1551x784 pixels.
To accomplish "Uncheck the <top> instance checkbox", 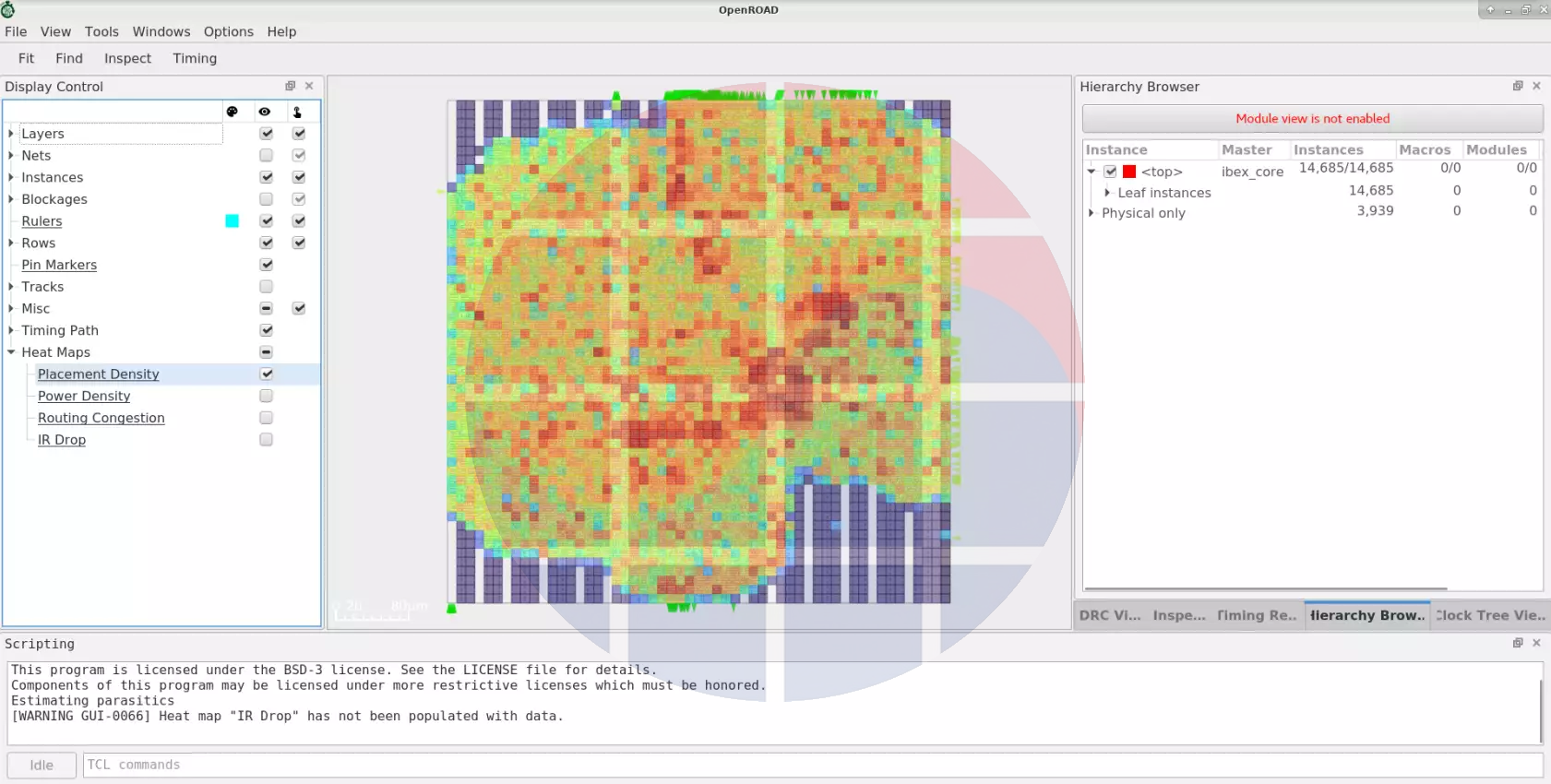I will (x=1110, y=172).
